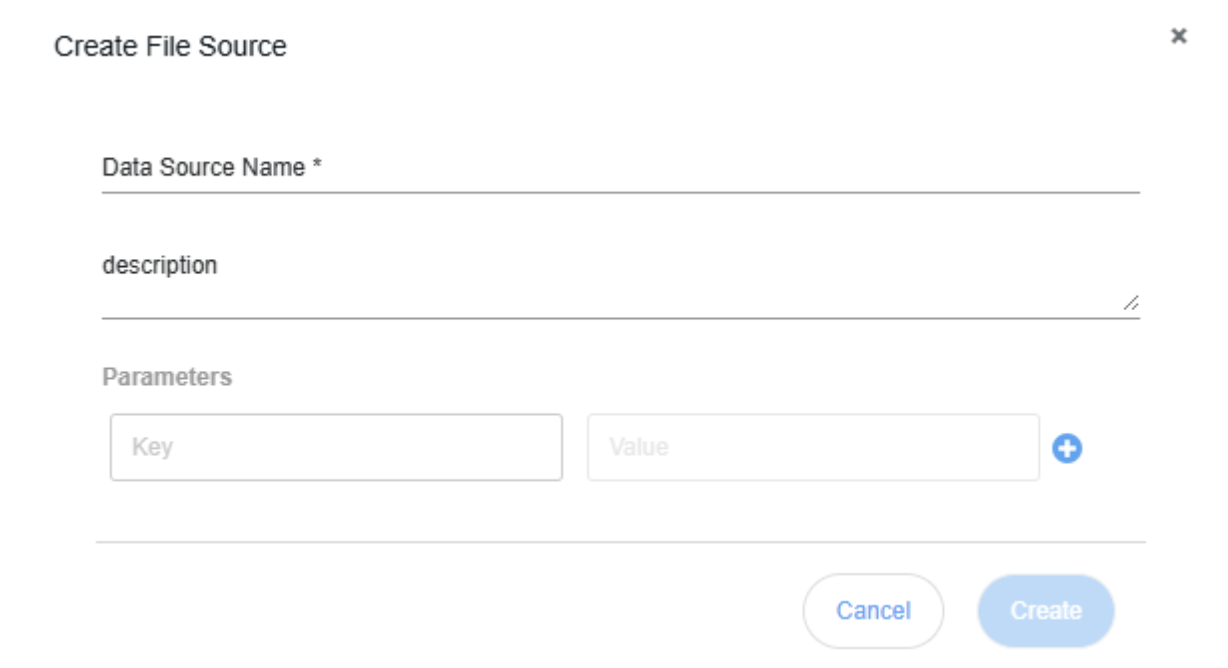
Task: Click the underline beneath description field
Action: (620, 318)
